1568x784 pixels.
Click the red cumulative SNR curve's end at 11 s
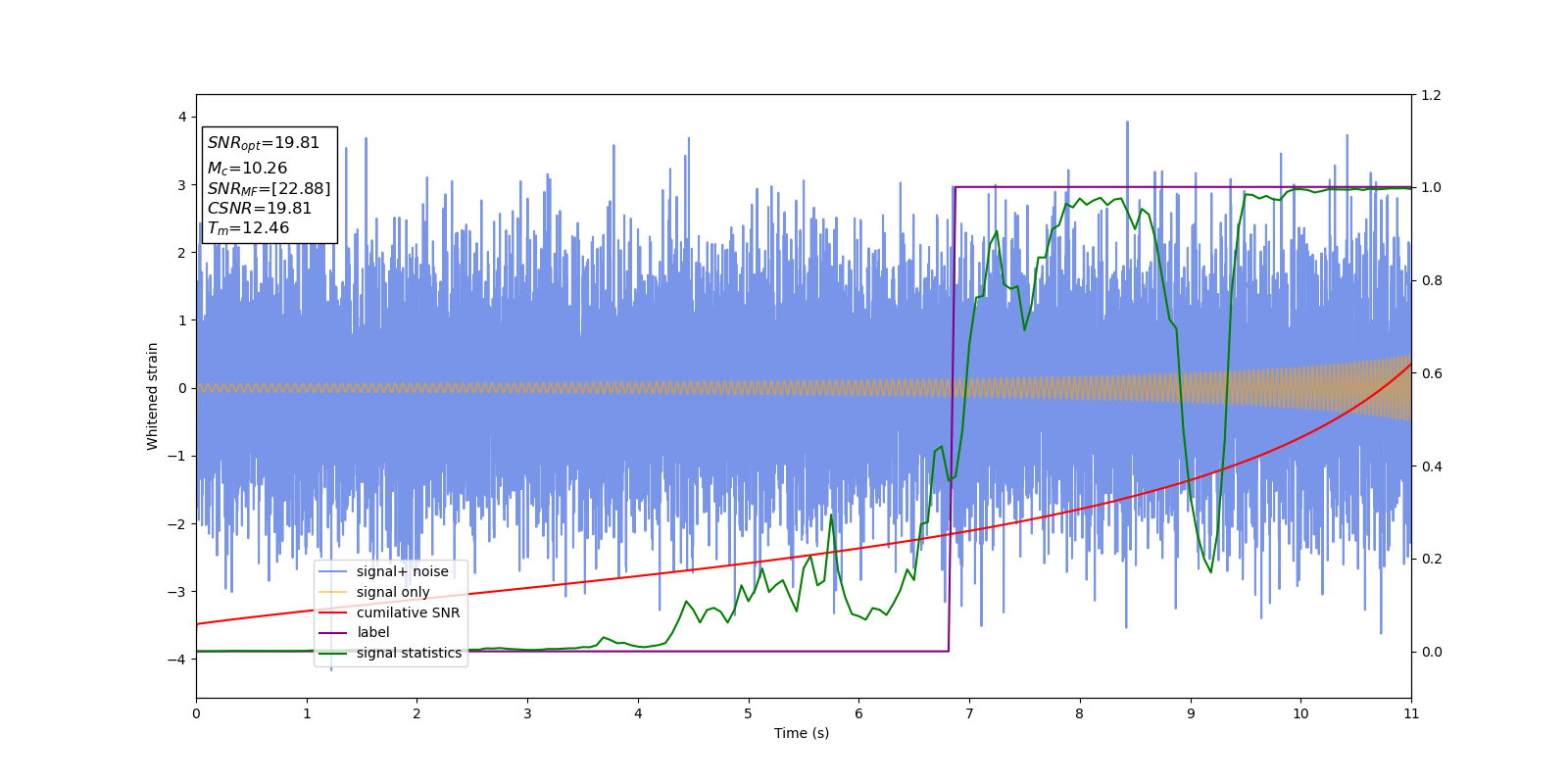click(1410, 365)
